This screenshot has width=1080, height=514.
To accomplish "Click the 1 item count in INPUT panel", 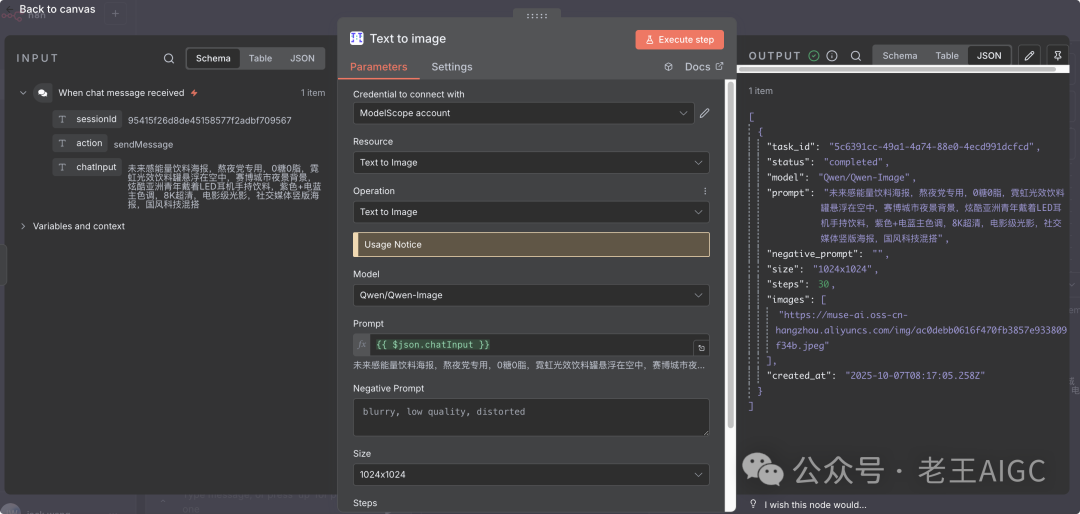I will (x=313, y=93).
